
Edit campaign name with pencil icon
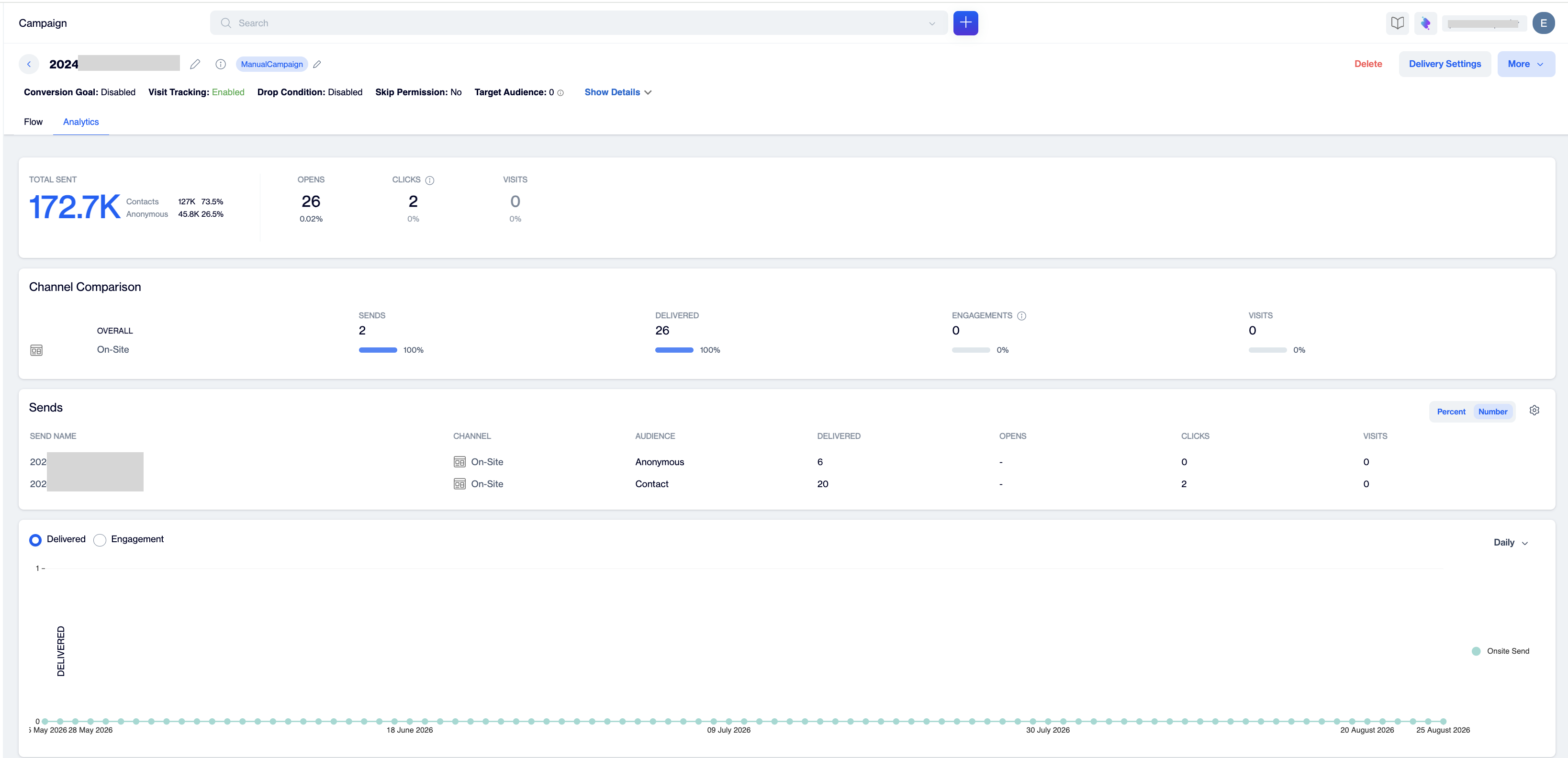195,64
